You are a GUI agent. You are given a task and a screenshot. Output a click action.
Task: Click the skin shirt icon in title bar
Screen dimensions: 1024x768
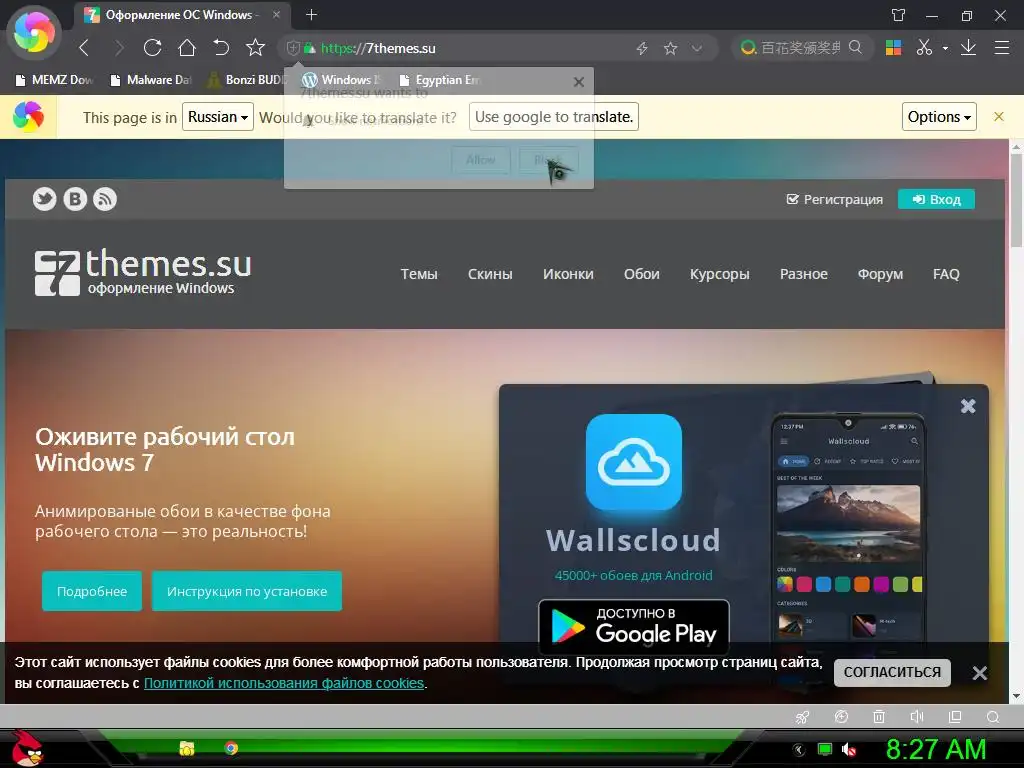coord(899,15)
